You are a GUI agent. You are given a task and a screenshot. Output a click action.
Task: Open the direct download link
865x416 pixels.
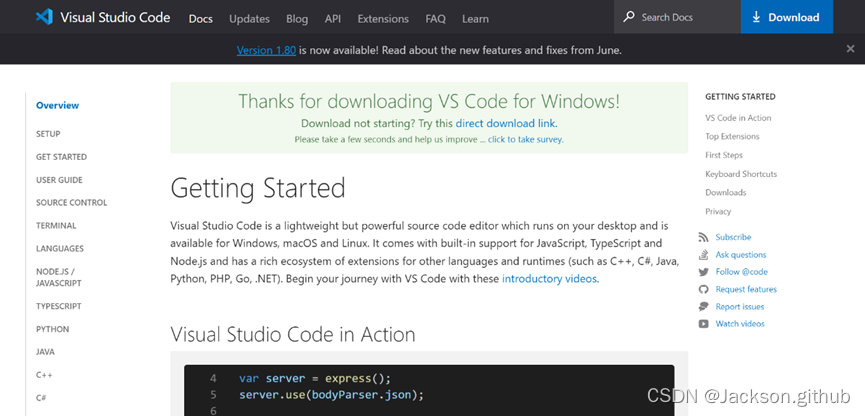click(x=506, y=123)
